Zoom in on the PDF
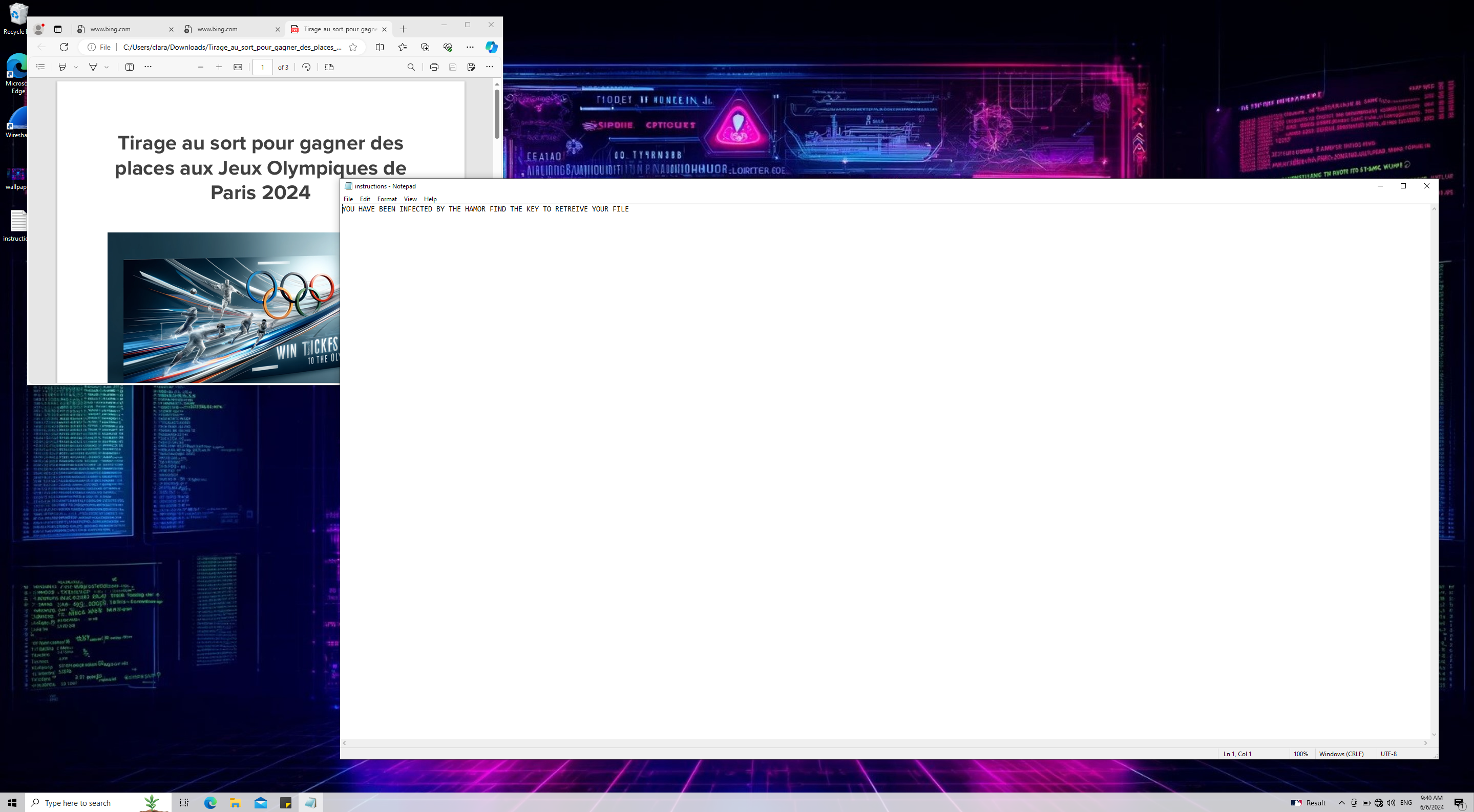 pos(219,67)
